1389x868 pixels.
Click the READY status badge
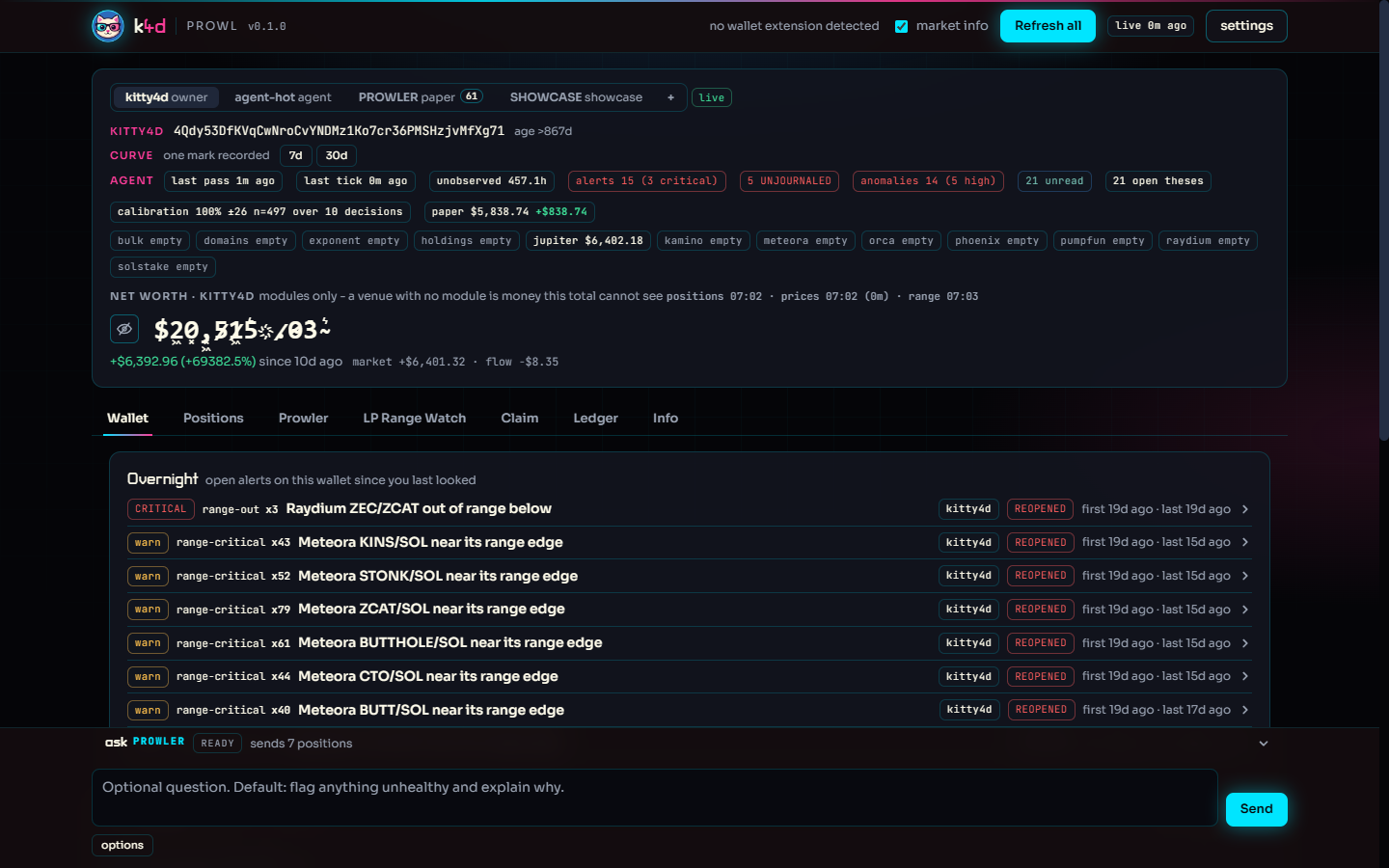click(217, 744)
